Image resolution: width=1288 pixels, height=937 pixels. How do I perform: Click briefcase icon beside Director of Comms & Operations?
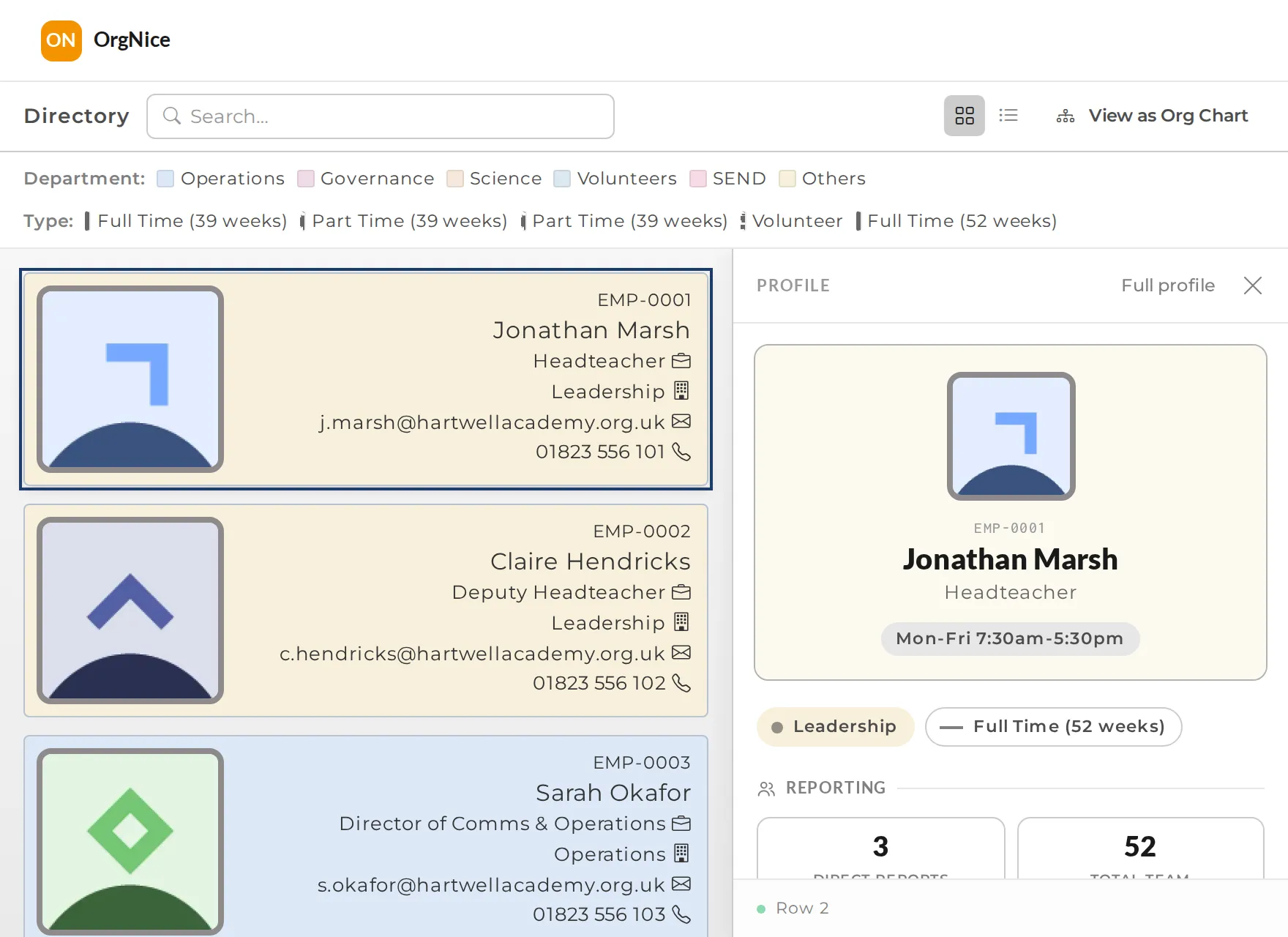681,824
